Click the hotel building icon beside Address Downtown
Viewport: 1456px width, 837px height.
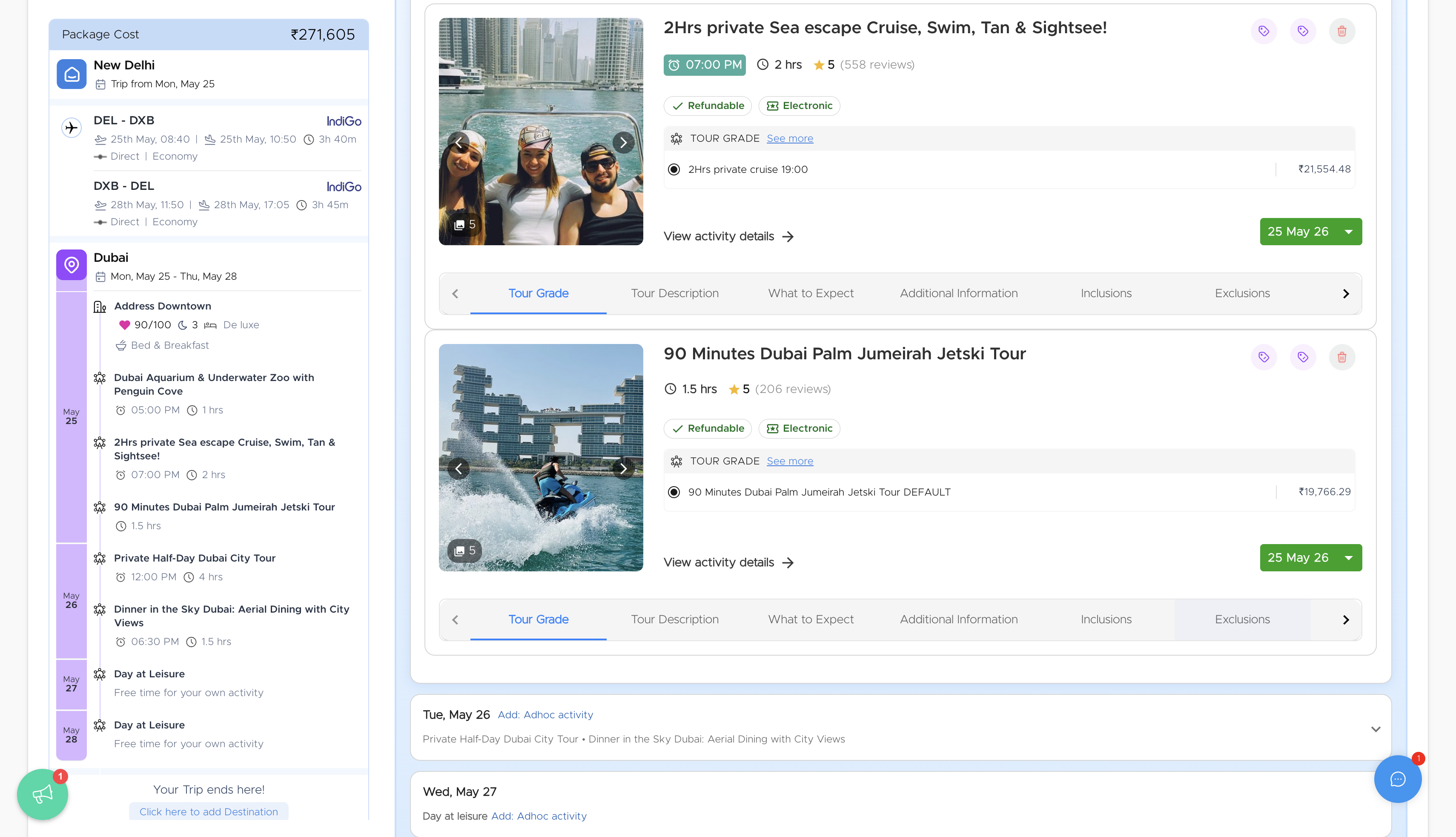pyautogui.click(x=100, y=307)
